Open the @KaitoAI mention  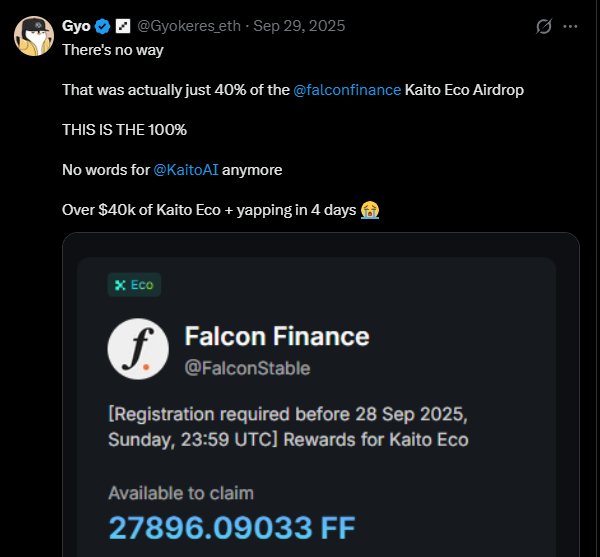click(x=185, y=170)
